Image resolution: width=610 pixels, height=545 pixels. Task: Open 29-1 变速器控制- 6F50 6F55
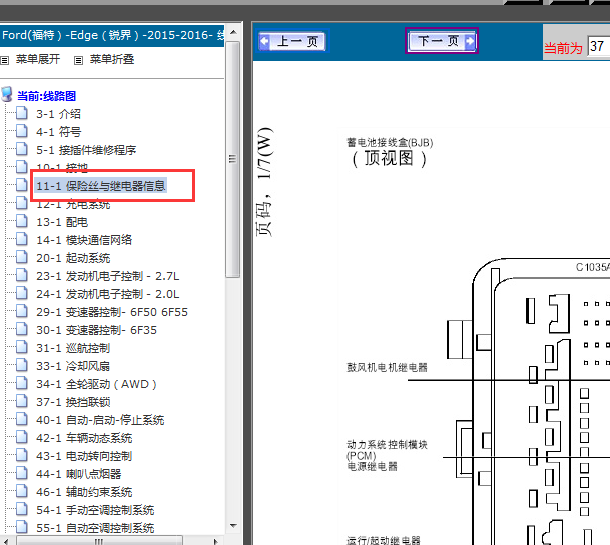(x=112, y=312)
